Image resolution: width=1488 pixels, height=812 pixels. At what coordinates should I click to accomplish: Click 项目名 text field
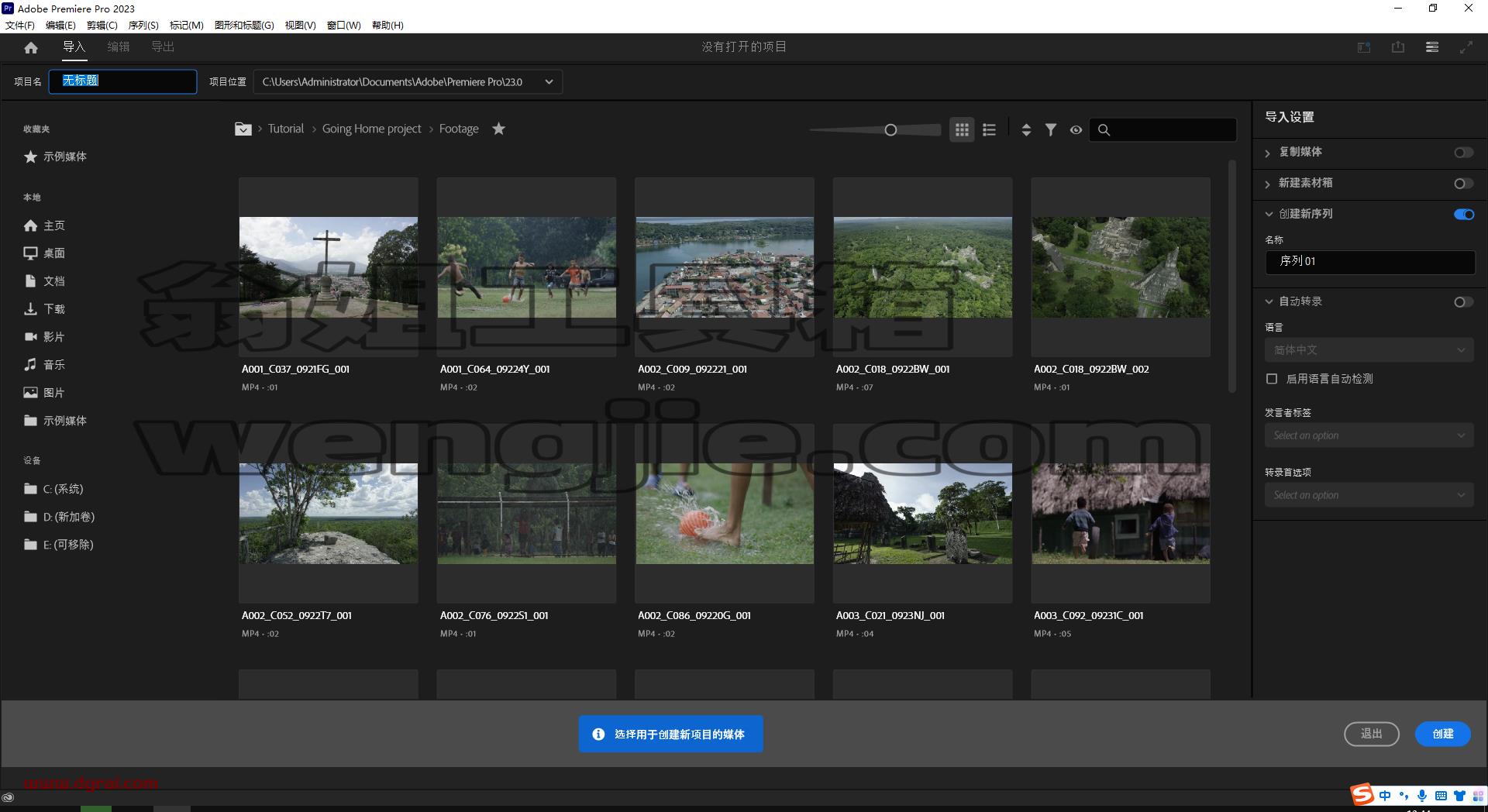[x=123, y=81]
